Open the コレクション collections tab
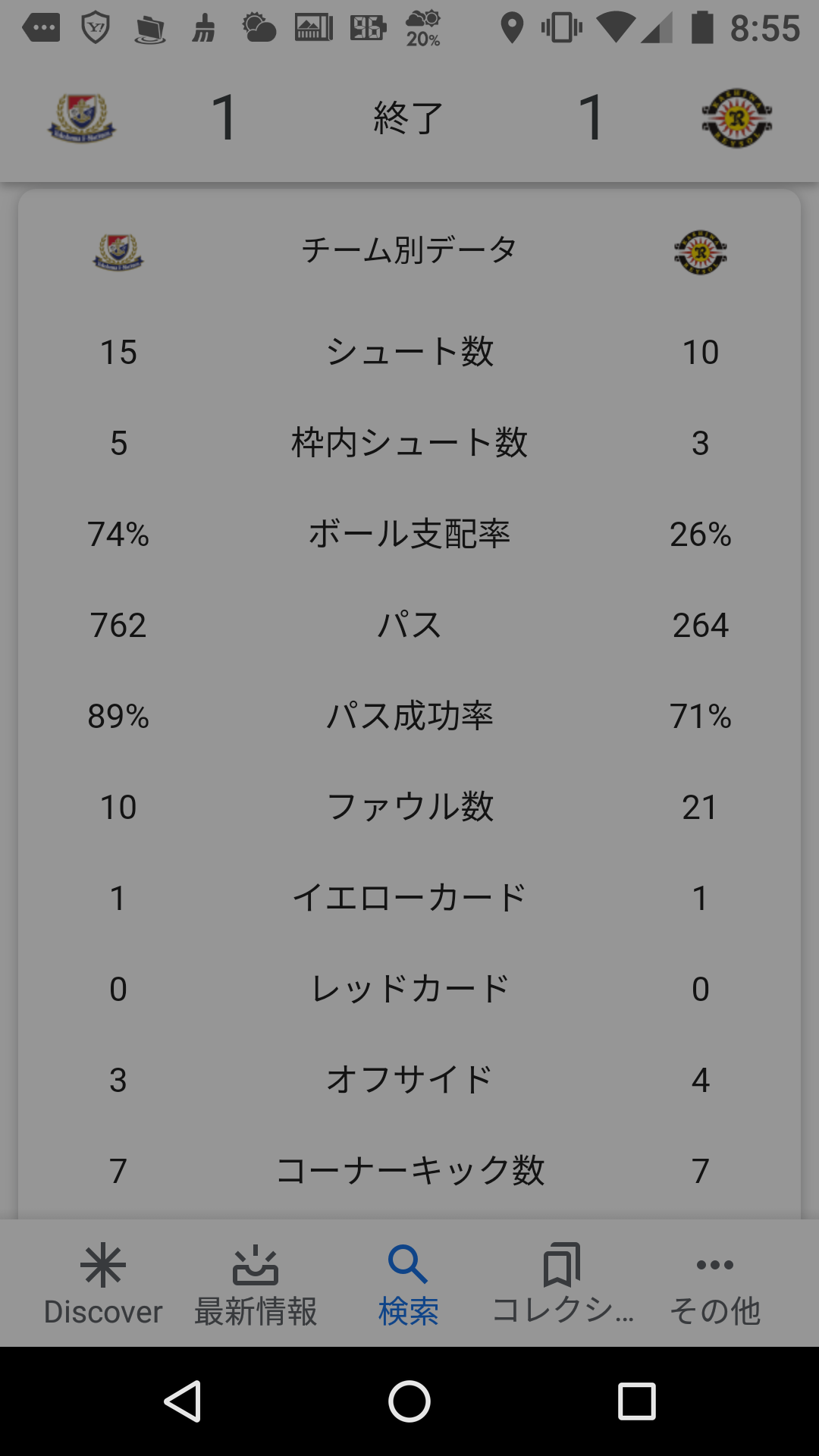The height and width of the screenshot is (1456, 819). click(x=562, y=1285)
